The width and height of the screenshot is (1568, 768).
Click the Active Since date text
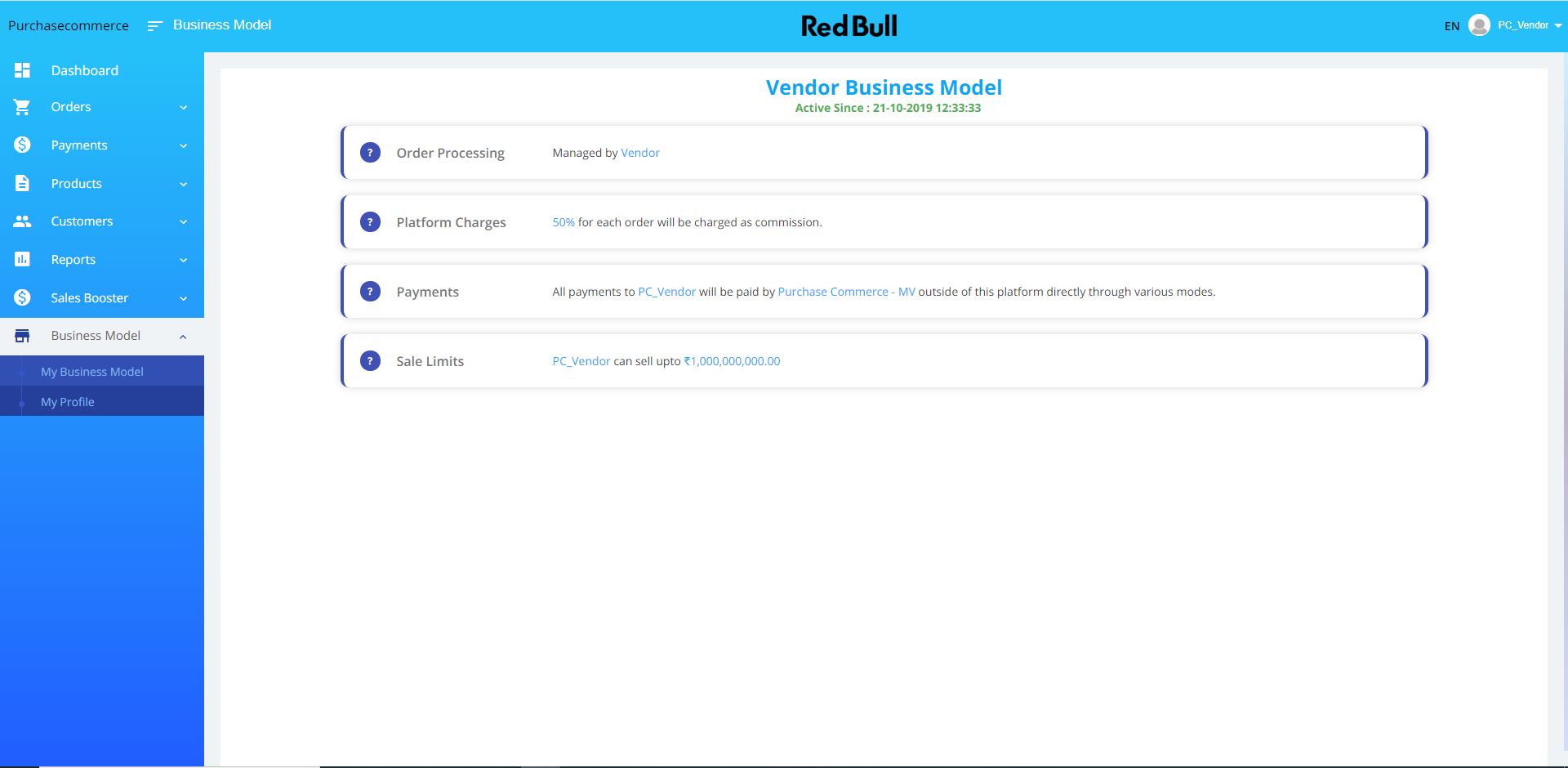tap(888, 108)
